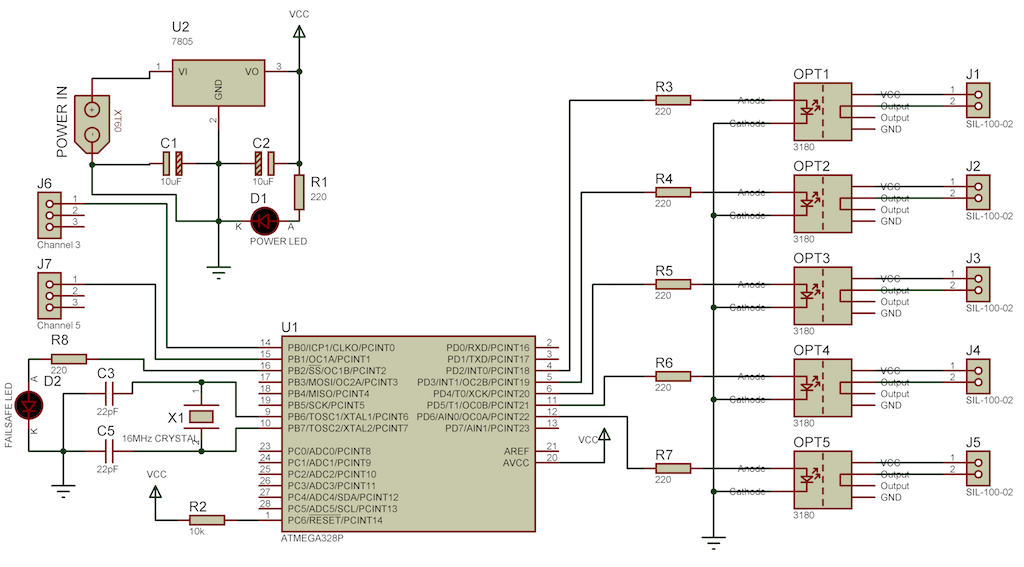1024x567 pixels.
Task: Click the X1 16MHz crystal symbol
Action: (x=201, y=416)
